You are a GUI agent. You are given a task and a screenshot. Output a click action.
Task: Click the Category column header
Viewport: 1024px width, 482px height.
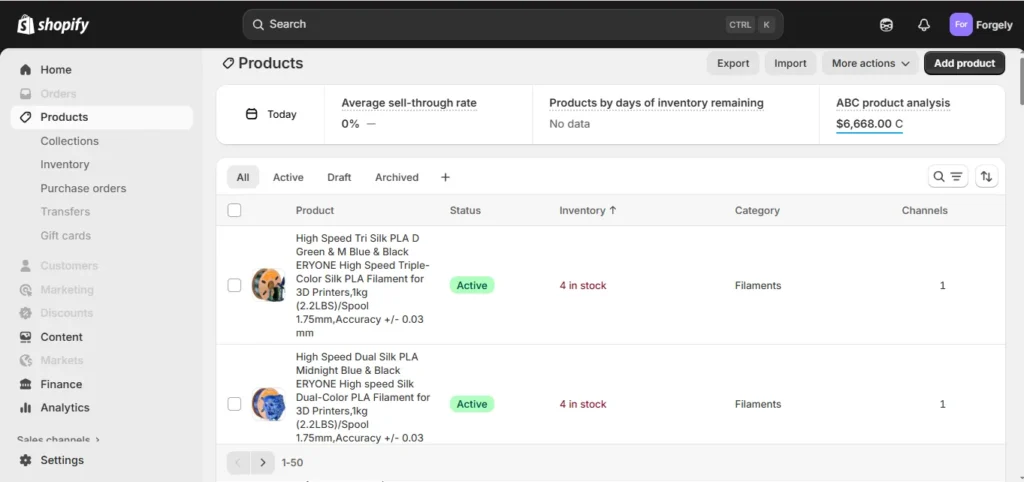757,210
